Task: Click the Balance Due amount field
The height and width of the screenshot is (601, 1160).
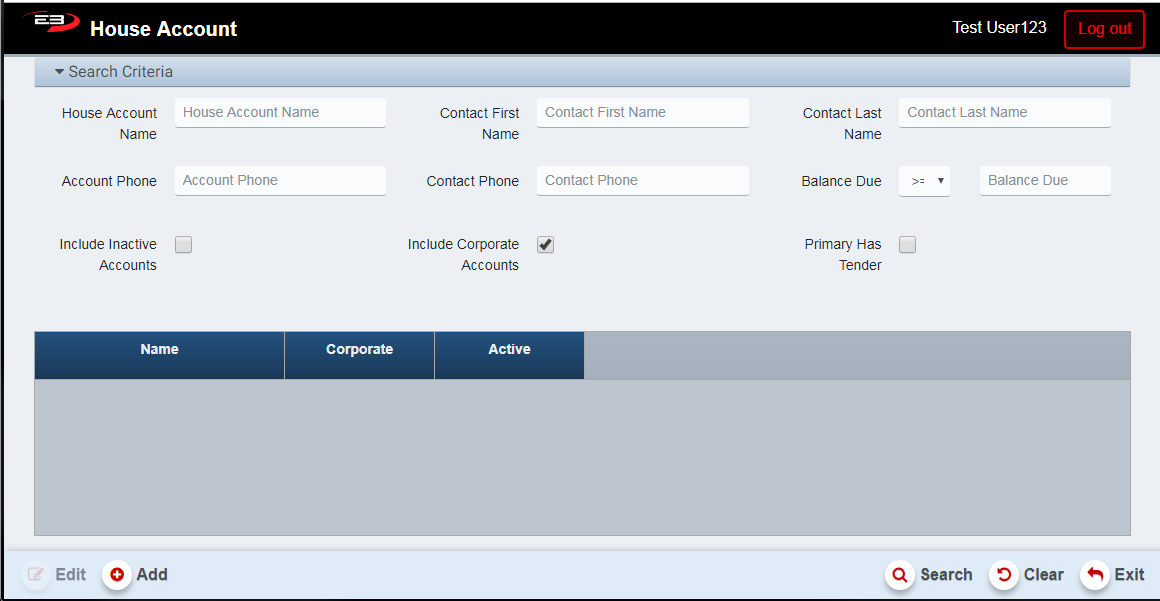Action: (1045, 181)
